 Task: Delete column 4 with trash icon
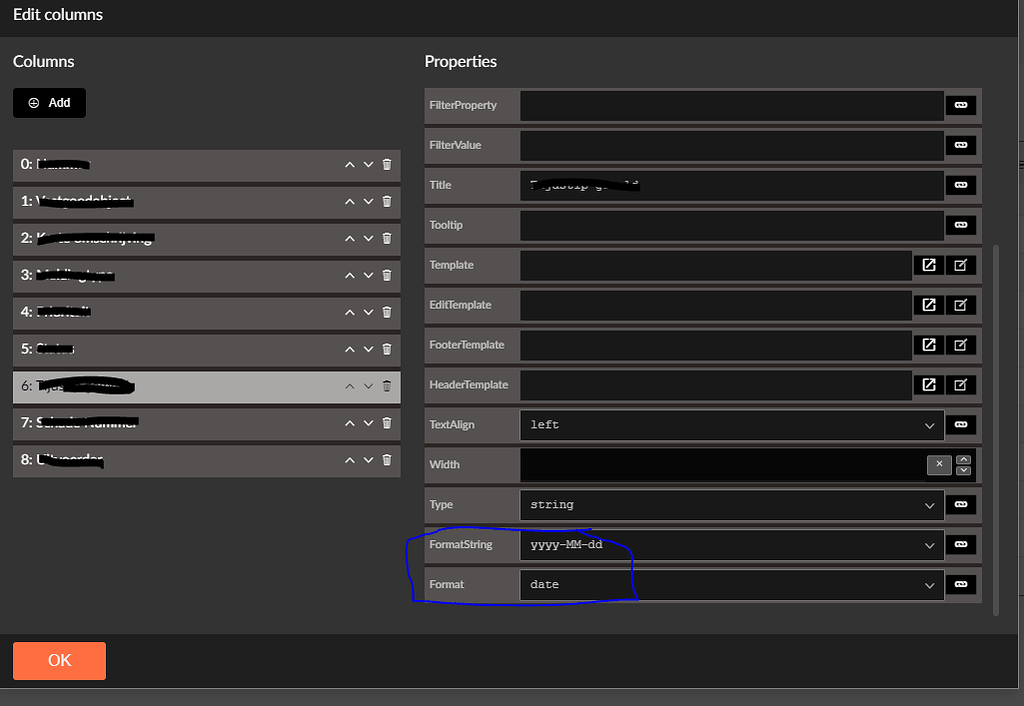tap(387, 312)
